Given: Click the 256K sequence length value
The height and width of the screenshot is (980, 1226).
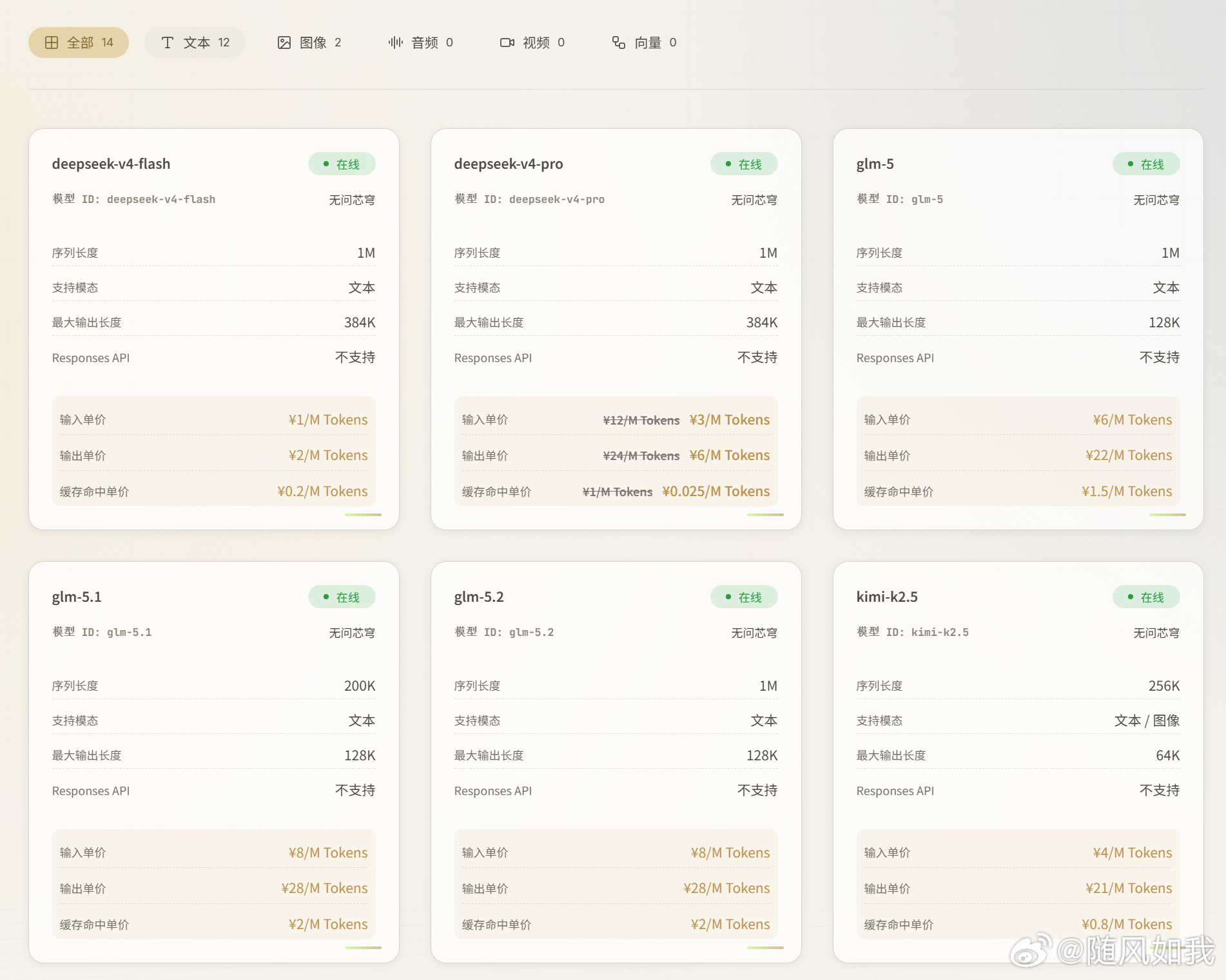Looking at the screenshot, I should tap(1164, 686).
